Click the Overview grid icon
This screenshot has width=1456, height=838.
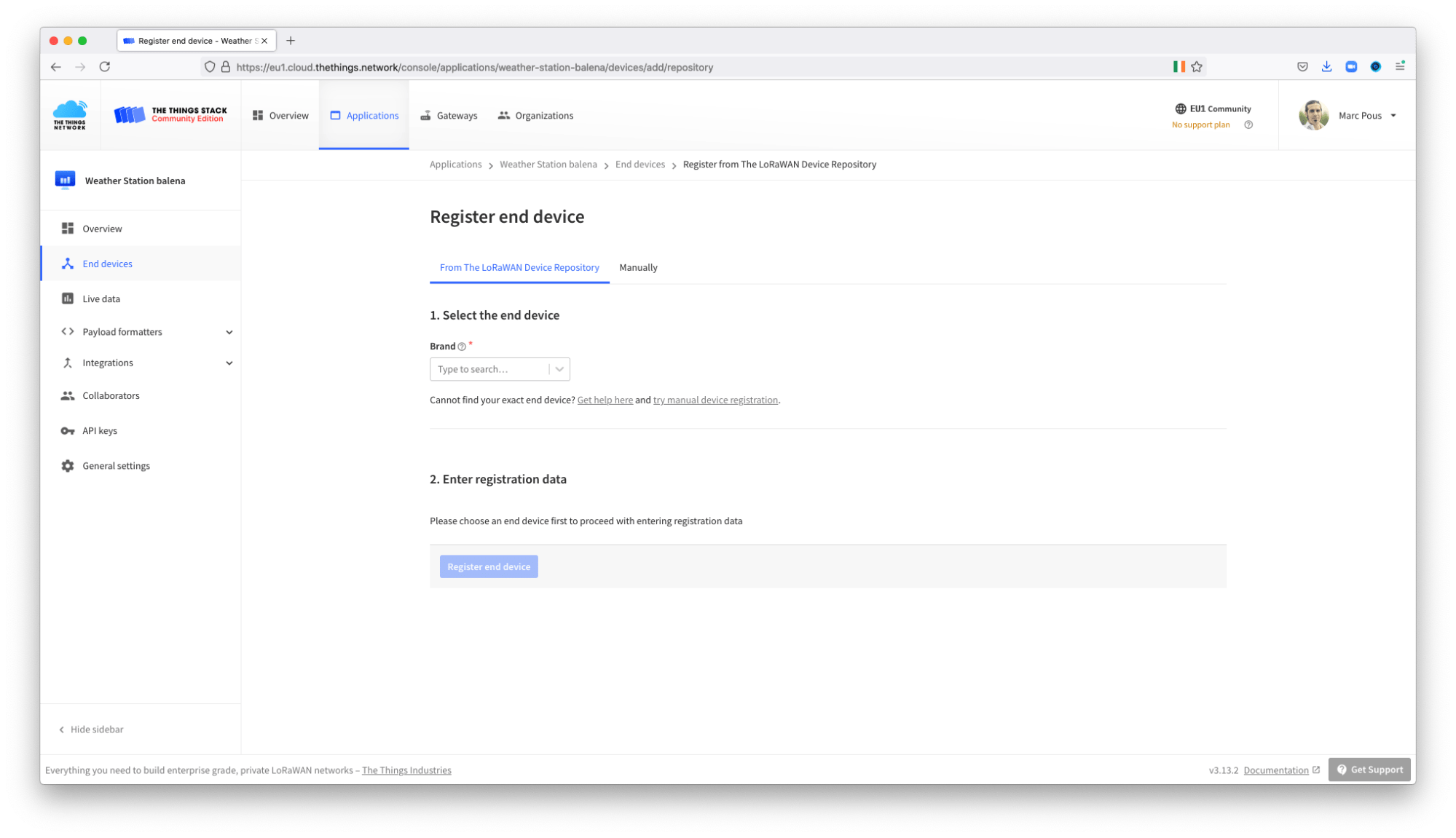tap(257, 115)
